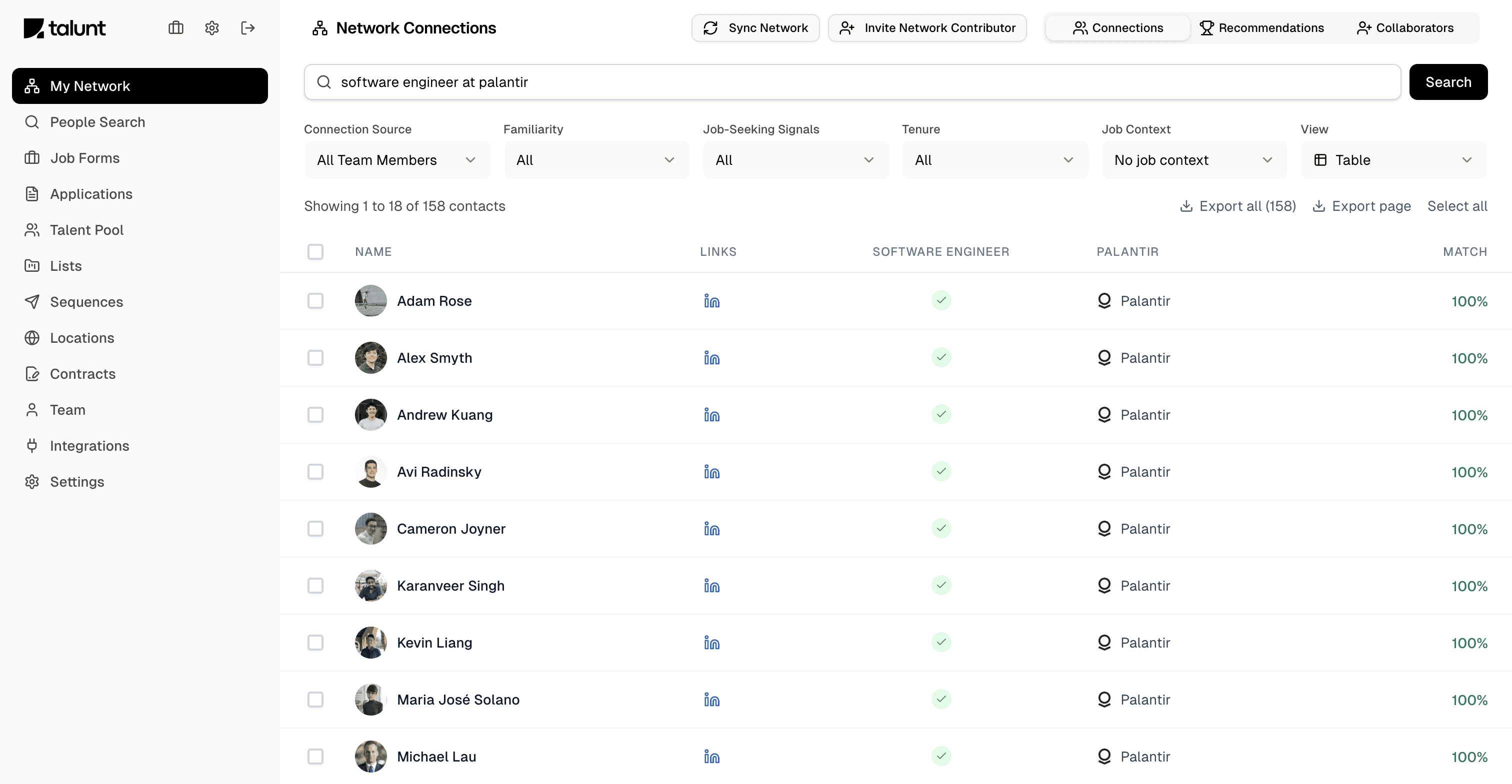This screenshot has height=784, width=1512.
Task: Open the Job Context dropdown
Action: 1193,160
